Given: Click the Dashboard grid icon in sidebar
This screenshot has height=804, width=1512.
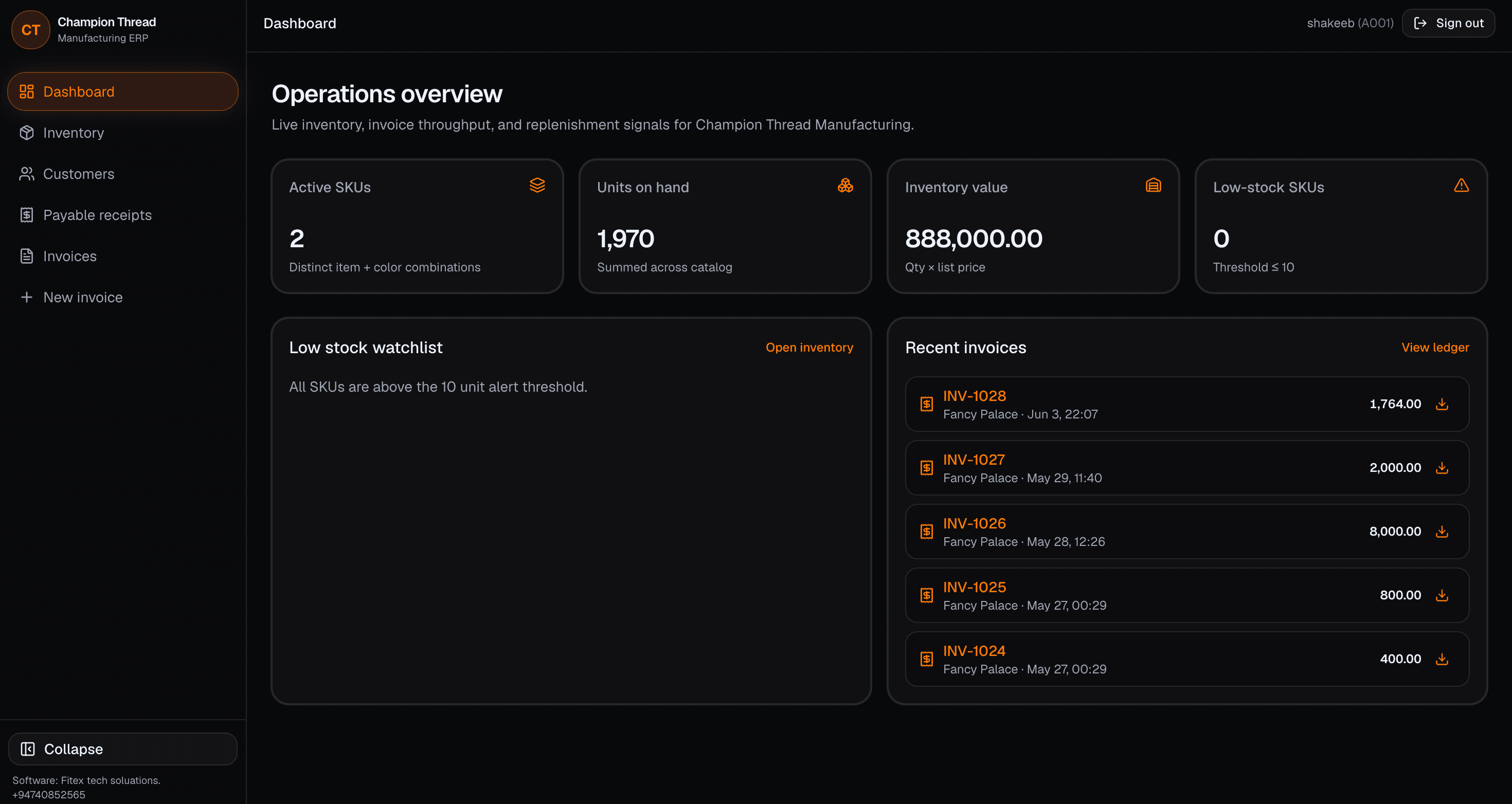Looking at the screenshot, I should (26, 92).
